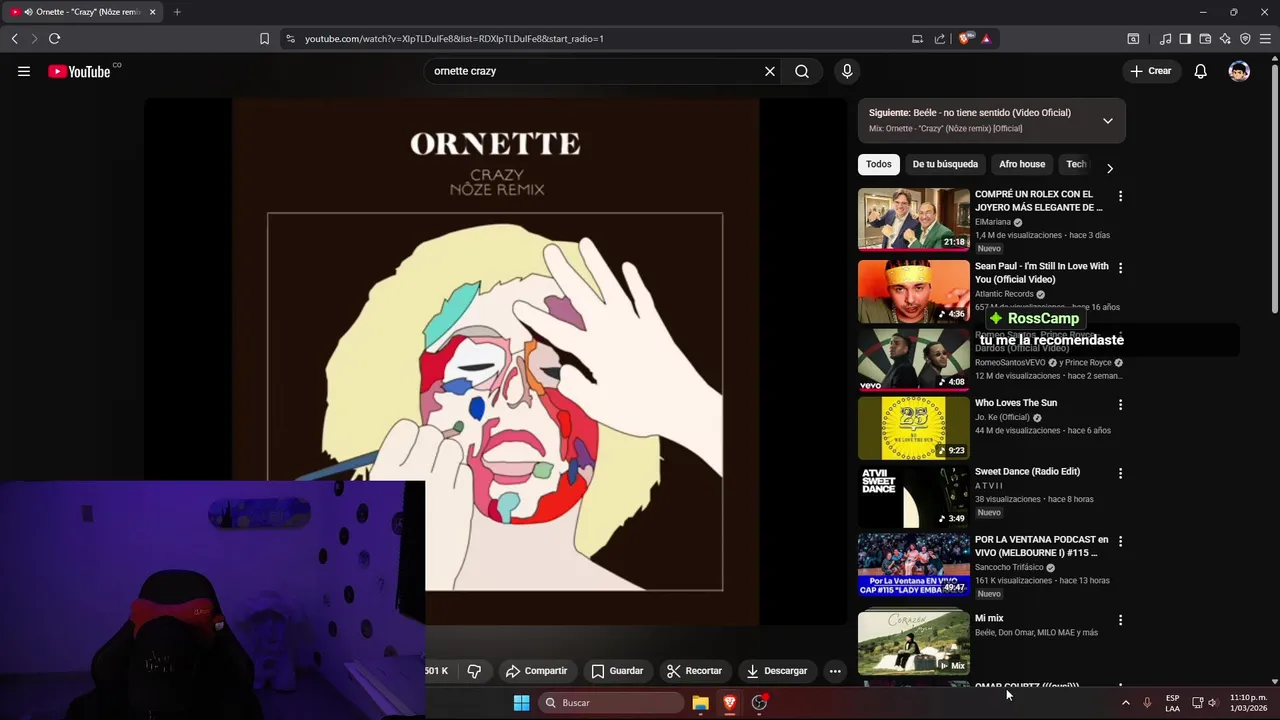
Task: Open YouTube notifications bell
Action: (x=1201, y=71)
